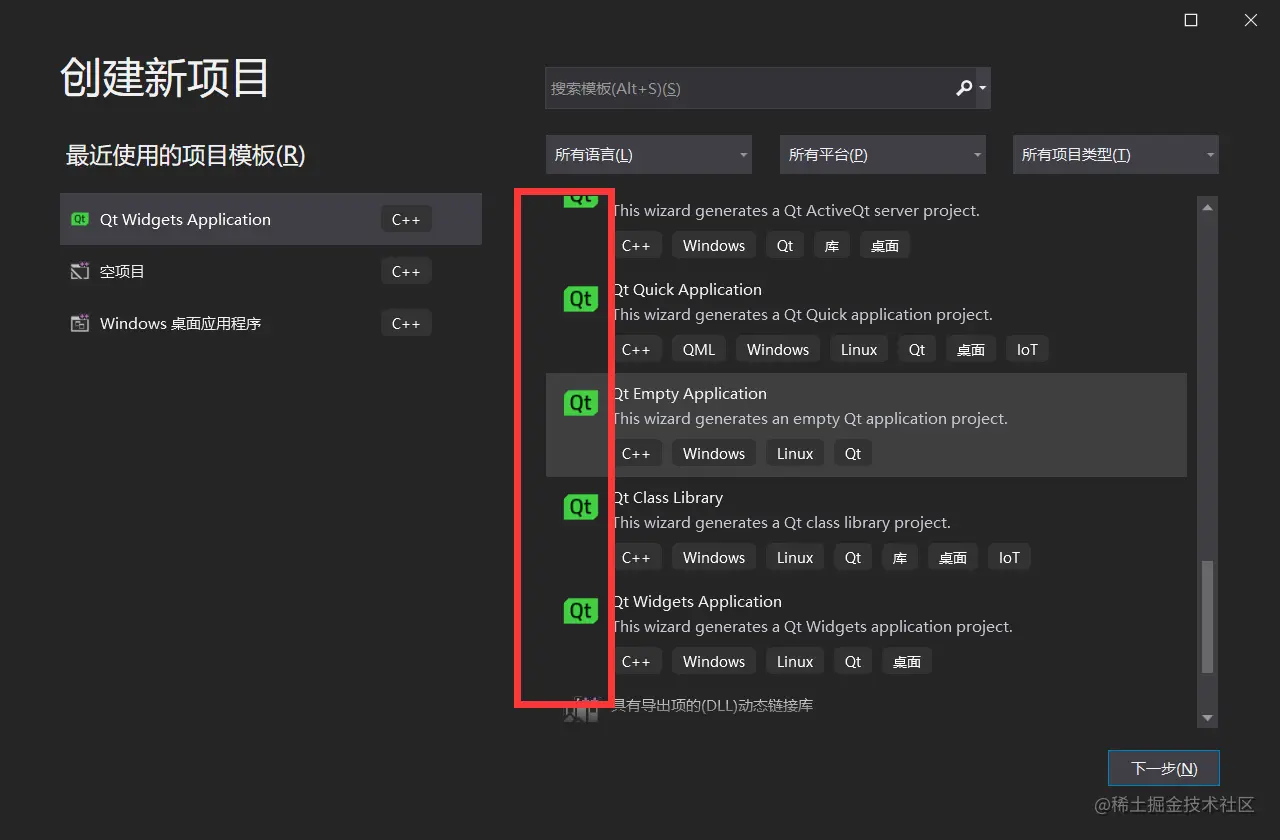1280x840 pixels.
Task: Open the search options arrow next to magnifier
Action: (x=983, y=88)
